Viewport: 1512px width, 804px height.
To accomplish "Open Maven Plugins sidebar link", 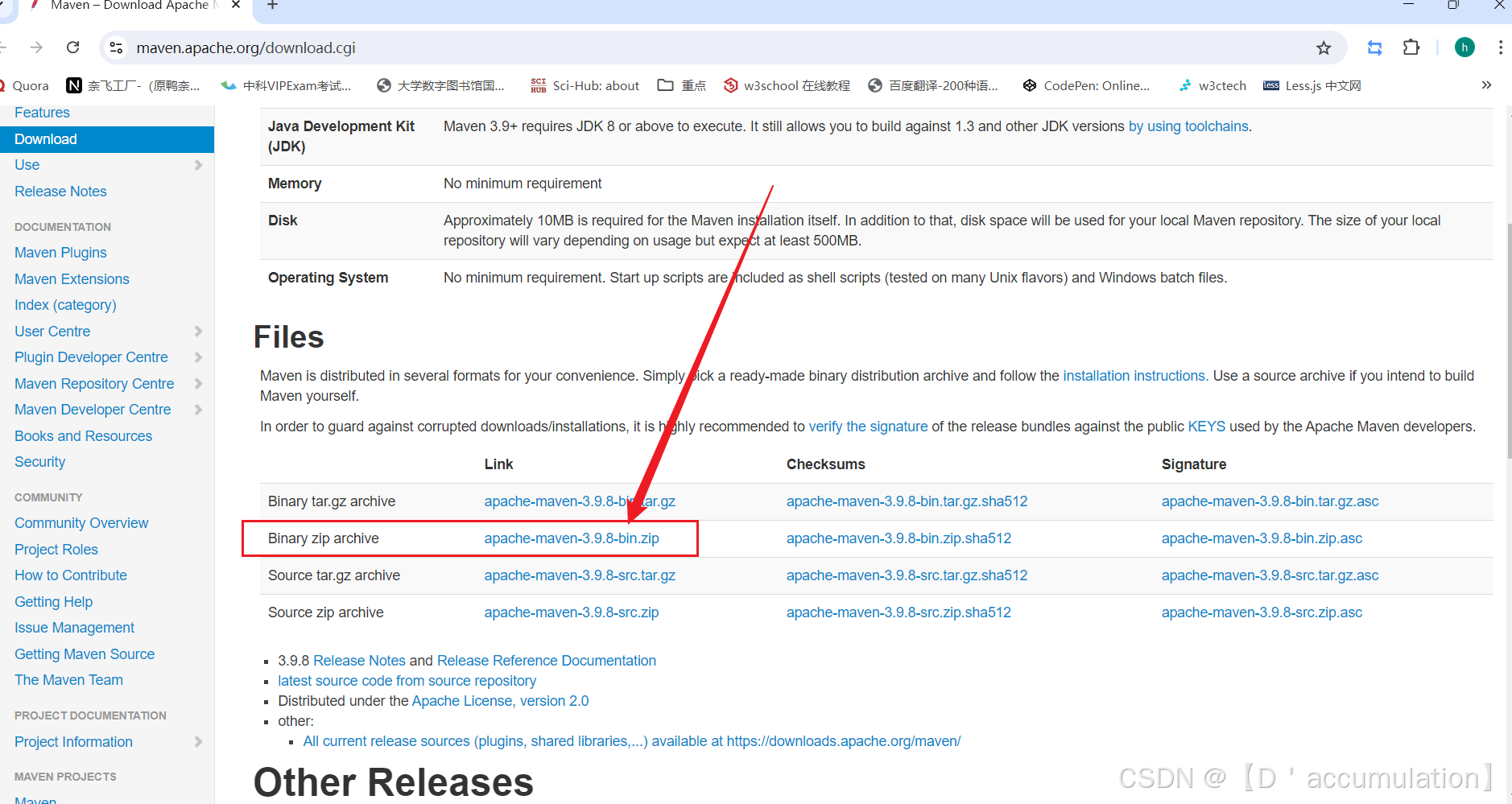I will (60, 253).
